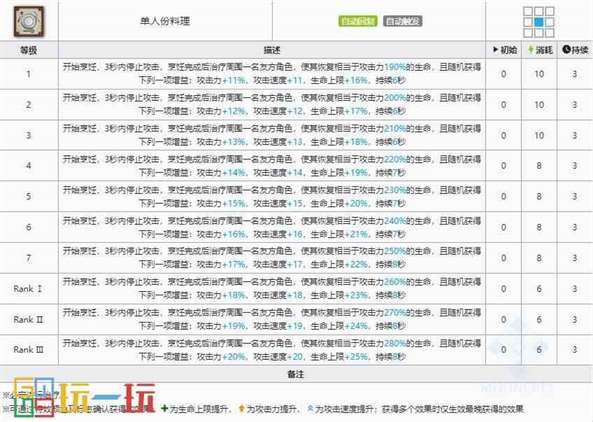Select level 1 cell
593x422 pixels.
(29, 74)
